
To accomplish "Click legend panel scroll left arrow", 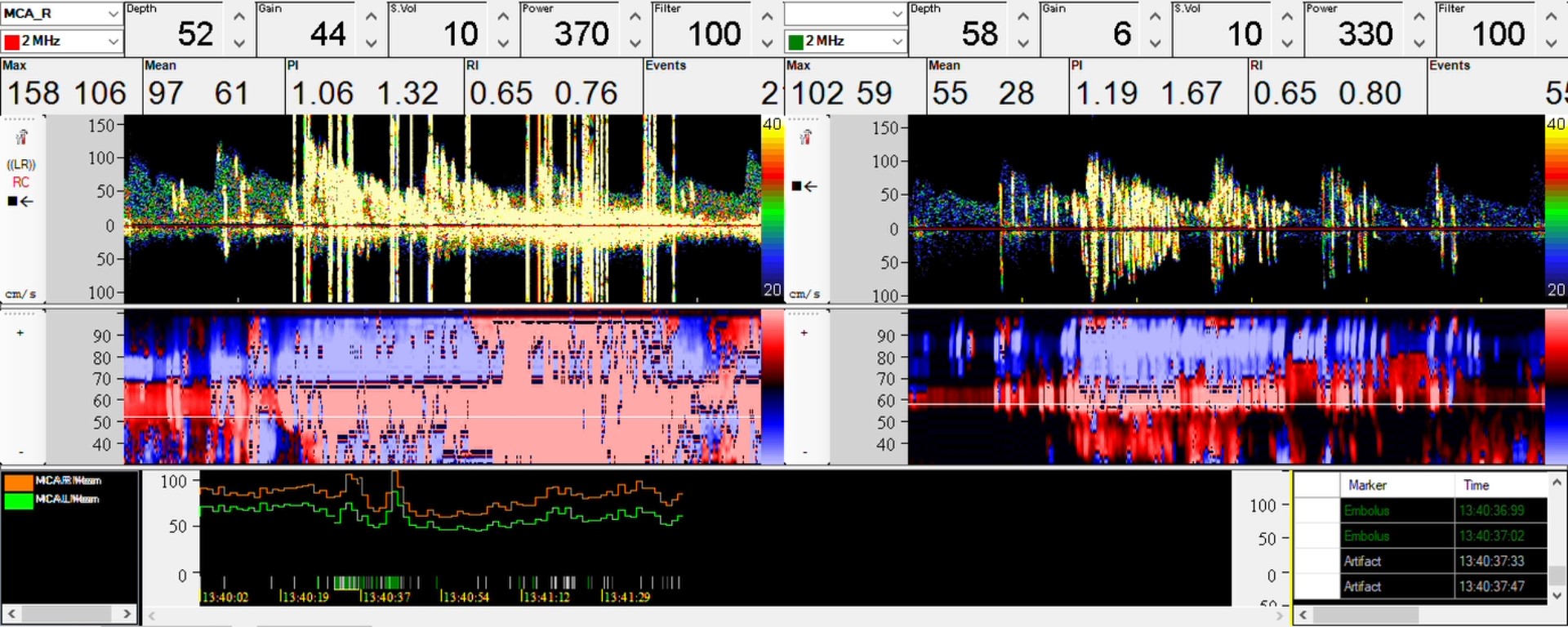I will 11,613.
